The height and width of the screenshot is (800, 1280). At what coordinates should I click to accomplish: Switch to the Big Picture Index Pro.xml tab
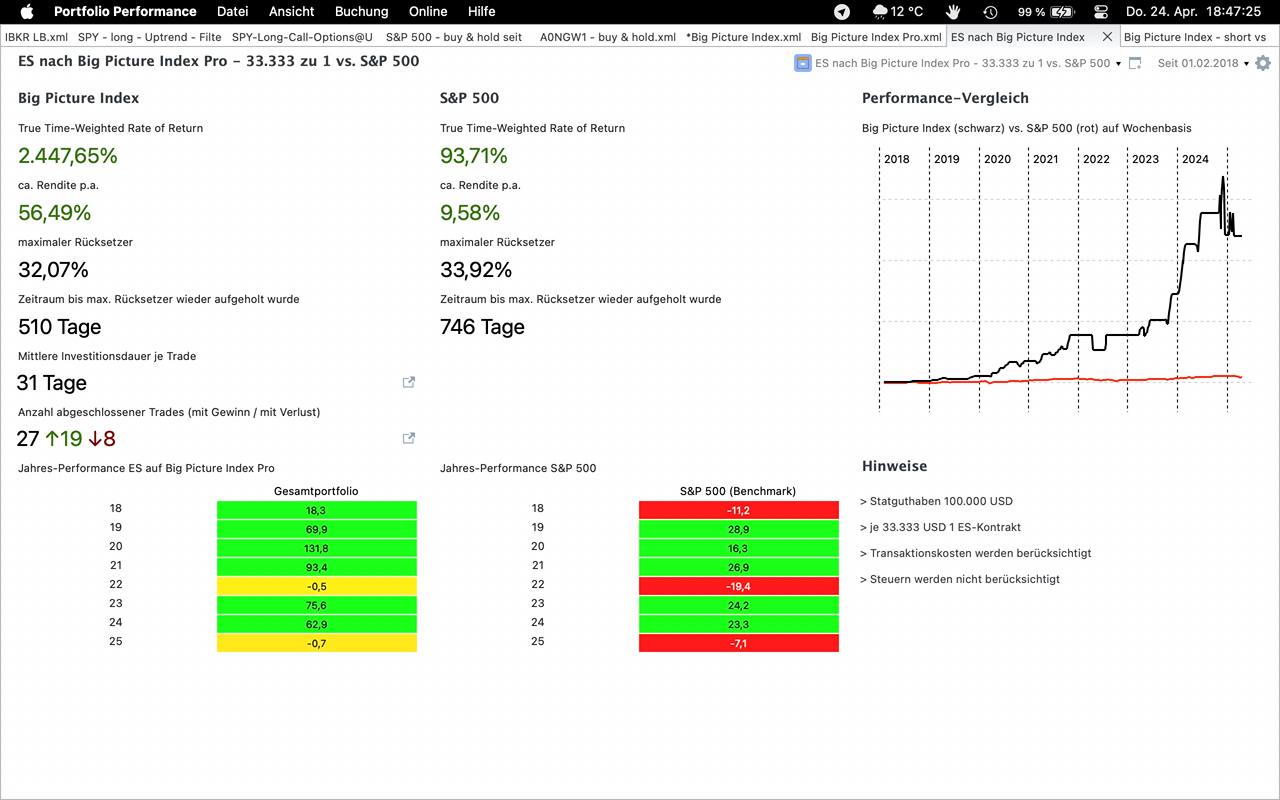click(x=875, y=37)
